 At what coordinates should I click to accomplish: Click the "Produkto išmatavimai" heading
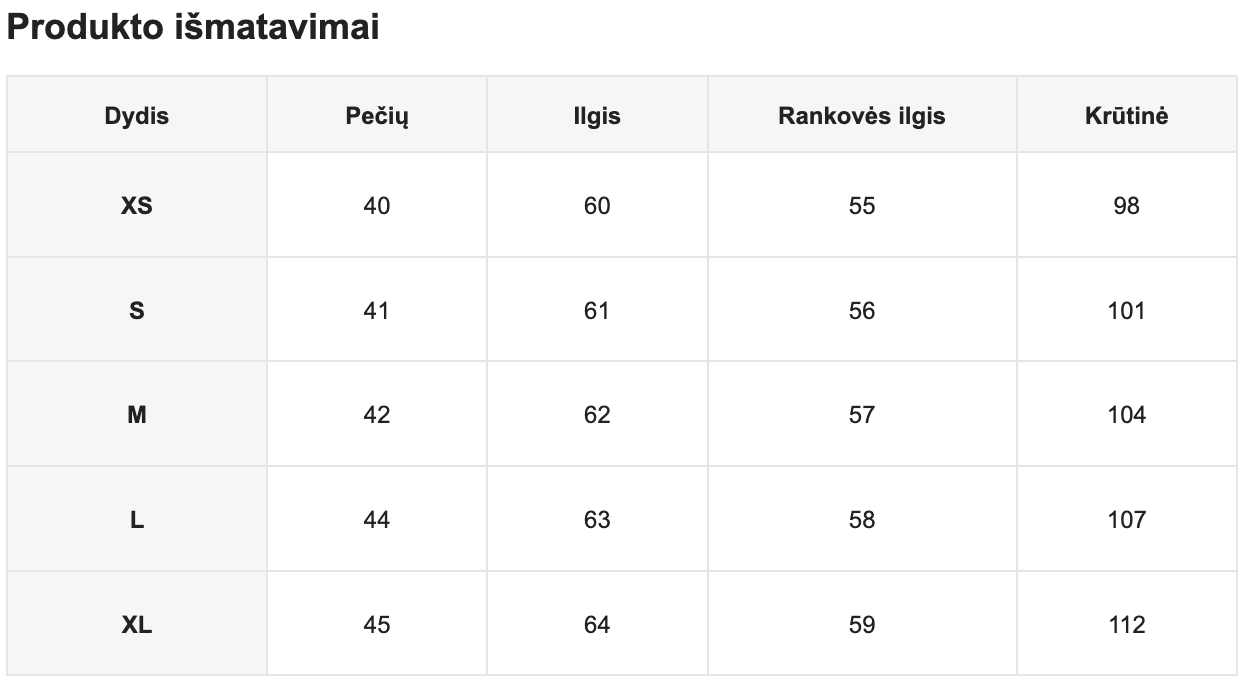[x=193, y=28]
